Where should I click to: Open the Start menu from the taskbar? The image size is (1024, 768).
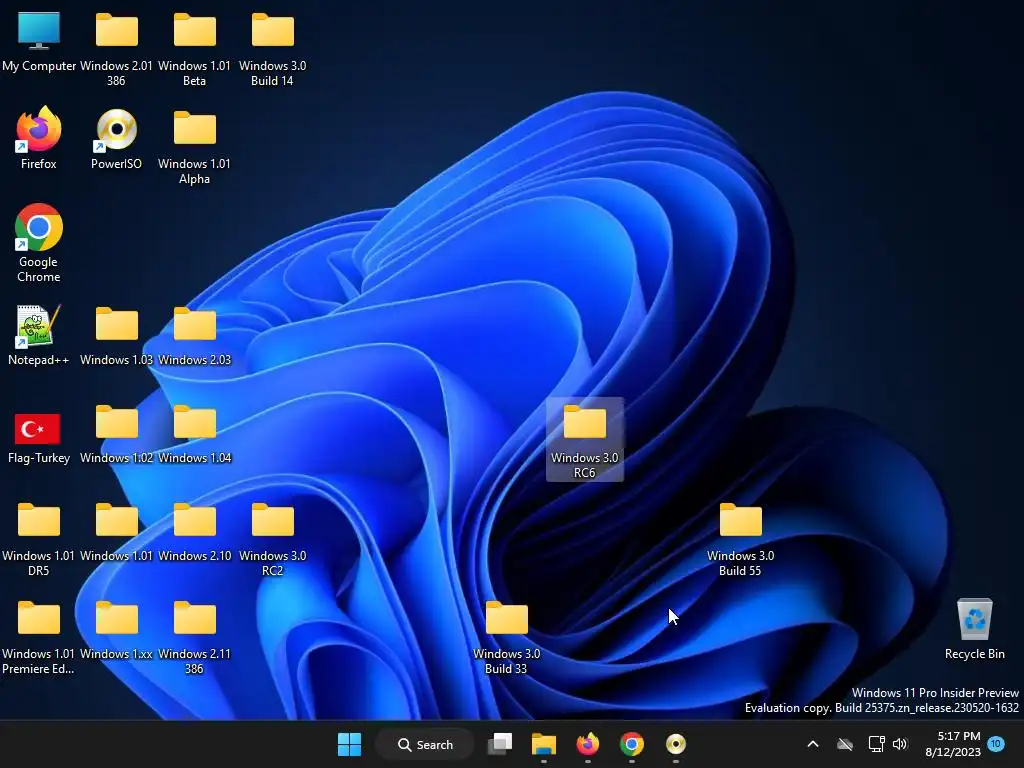pyautogui.click(x=349, y=744)
